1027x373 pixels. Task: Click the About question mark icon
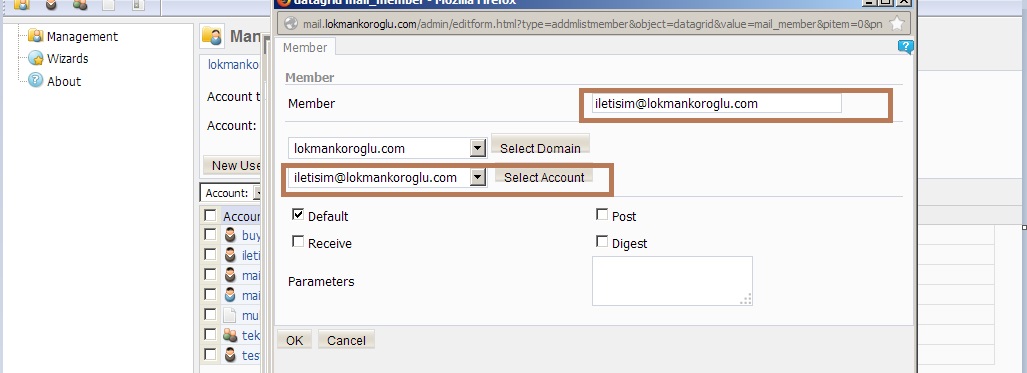[x=35, y=80]
